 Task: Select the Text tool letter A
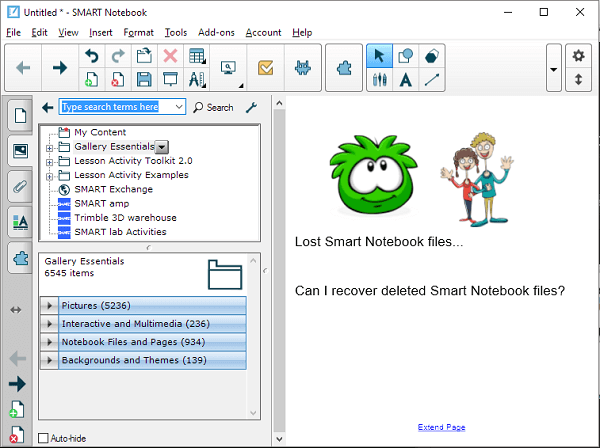coord(406,80)
